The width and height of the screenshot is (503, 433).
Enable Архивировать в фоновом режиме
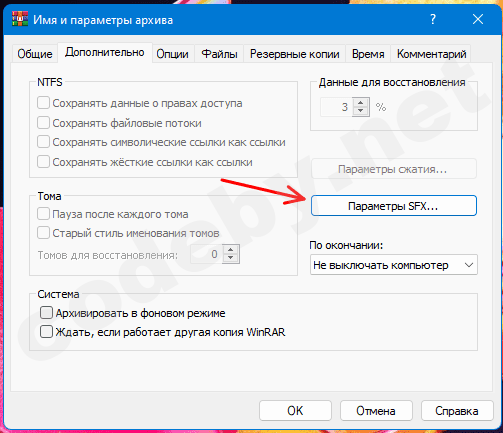coord(46,313)
